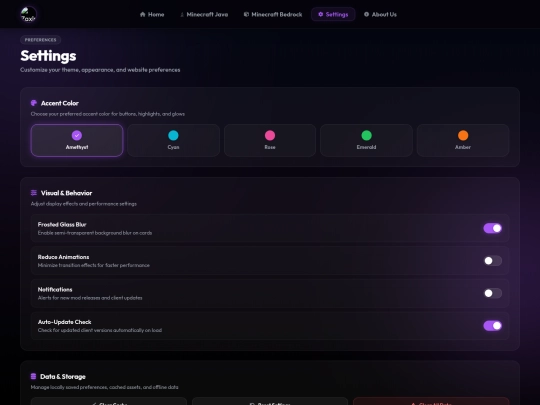Screen dimensions: 540x405
Task: Click 'Customize your theme, appearance' subtitle text
Action: click(x=100, y=70)
